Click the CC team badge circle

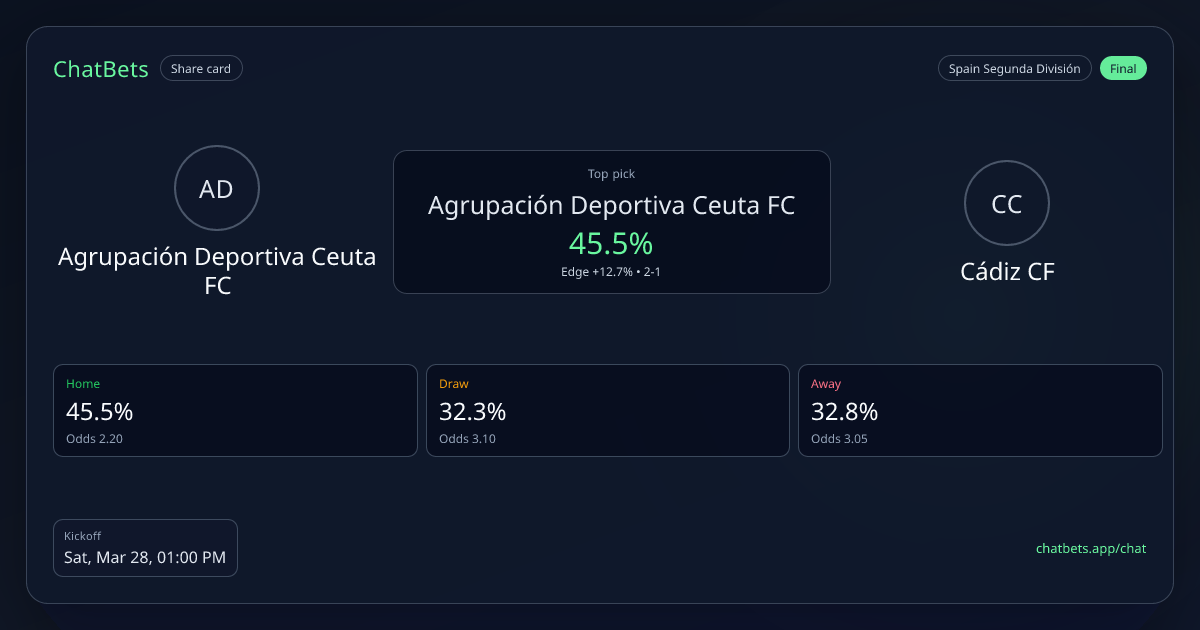coord(1006,203)
